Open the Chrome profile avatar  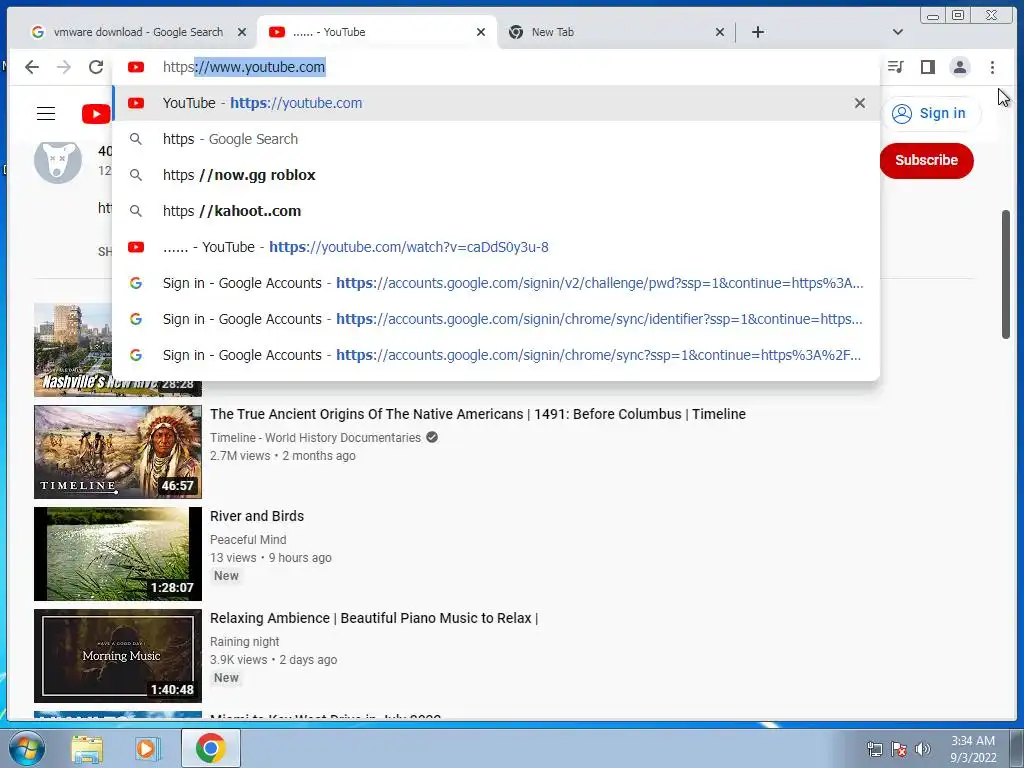click(x=959, y=67)
